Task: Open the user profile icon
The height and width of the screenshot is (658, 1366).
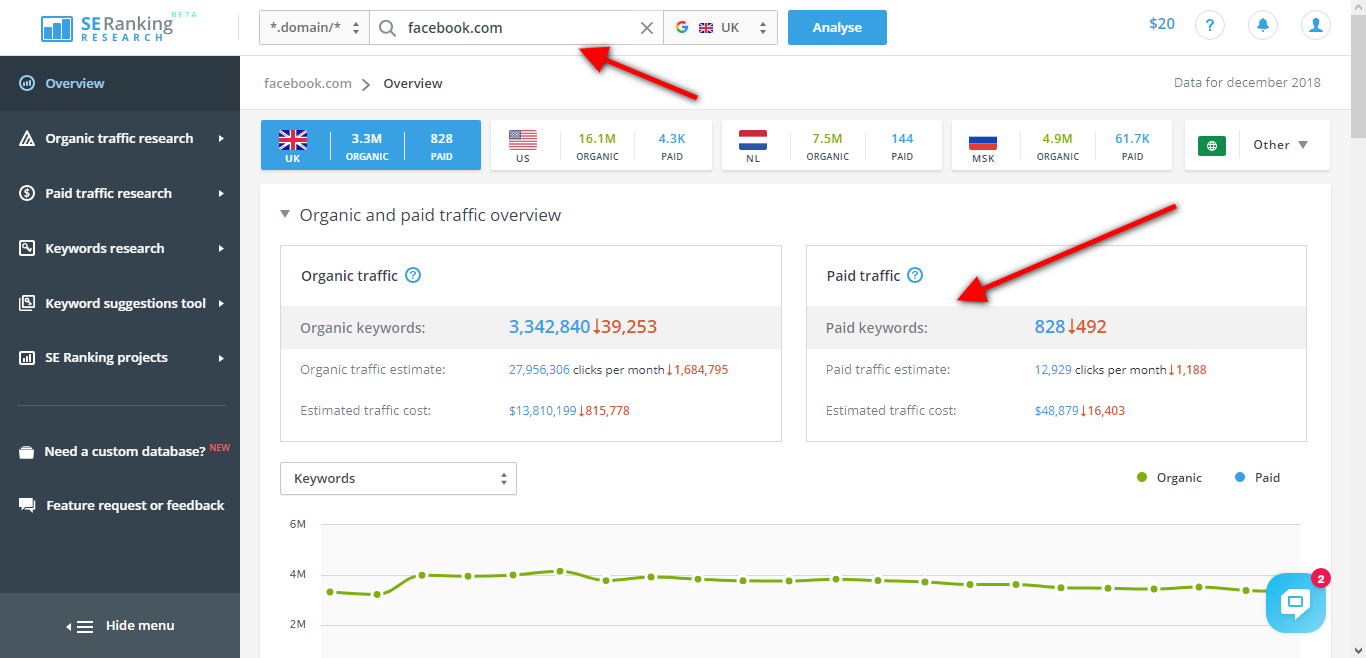Action: (1316, 26)
